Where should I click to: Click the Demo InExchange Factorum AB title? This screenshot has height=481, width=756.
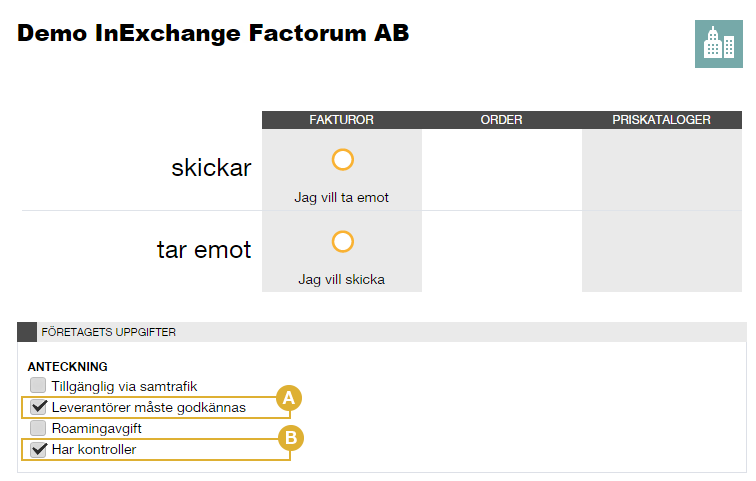213,34
